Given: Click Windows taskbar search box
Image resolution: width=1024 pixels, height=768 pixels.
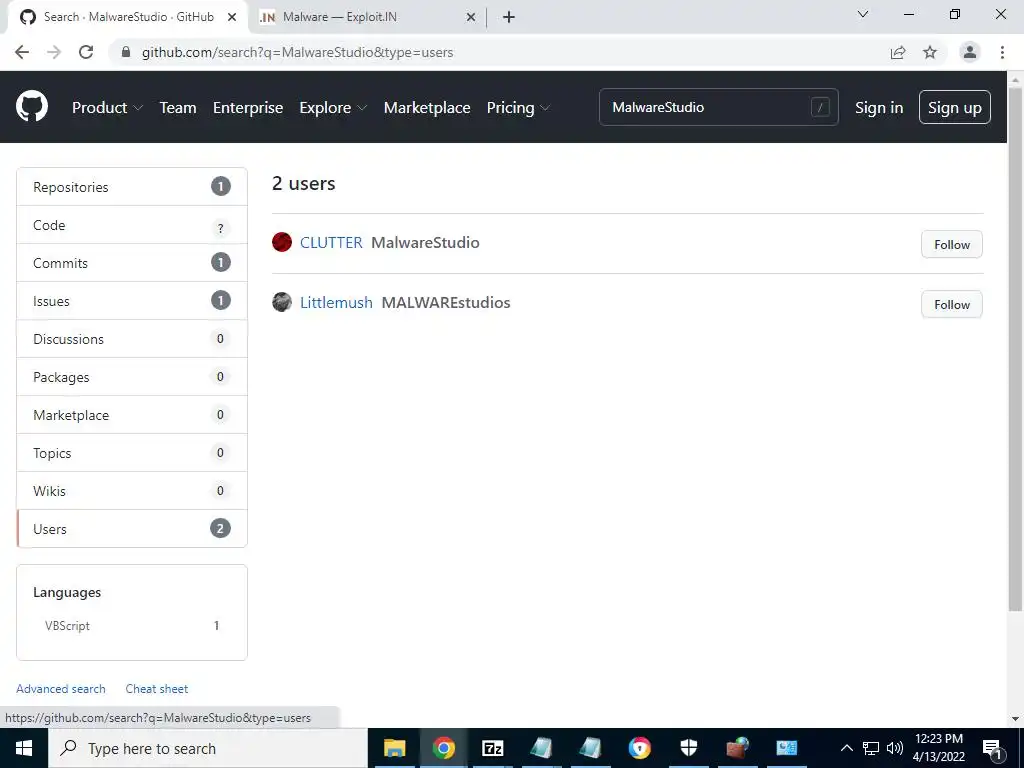Looking at the screenshot, I should [208, 748].
